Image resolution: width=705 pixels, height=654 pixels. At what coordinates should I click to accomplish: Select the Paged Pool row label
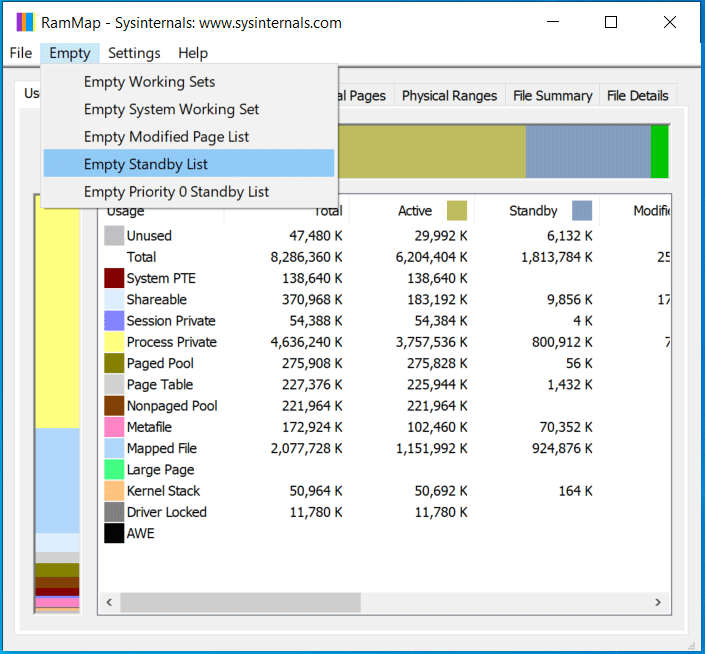[x=160, y=363]
